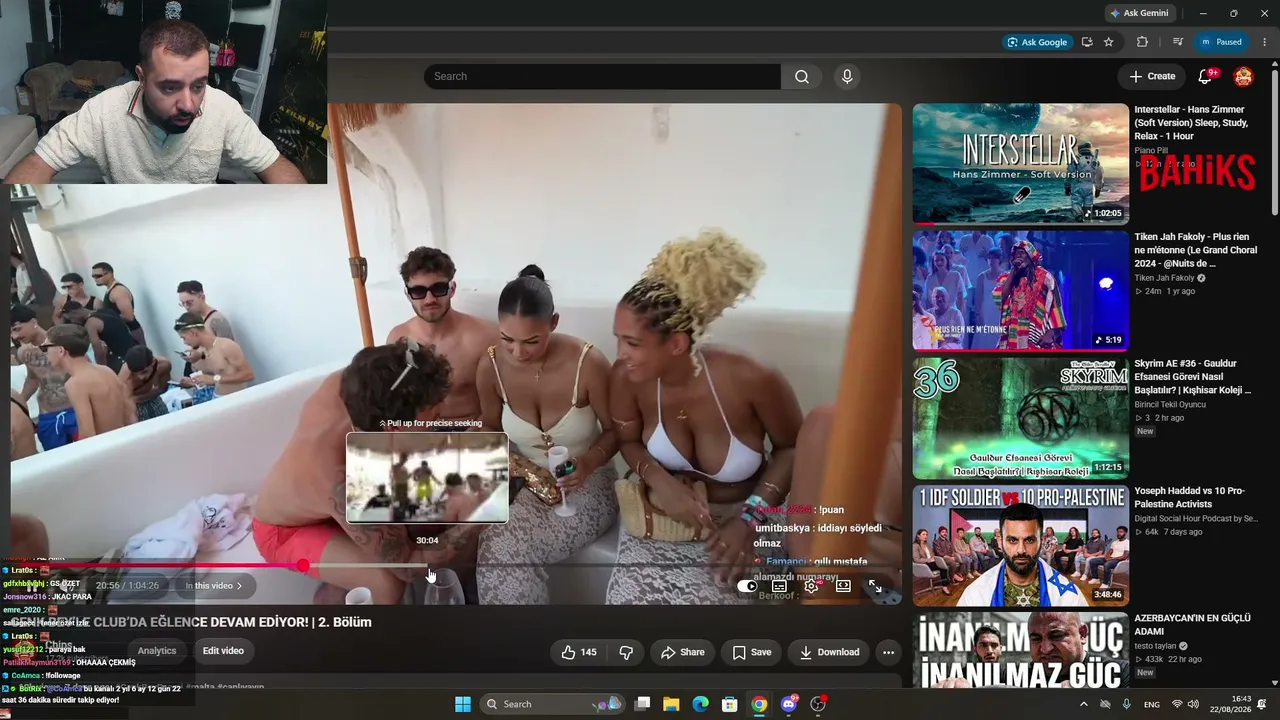The height and width of the screenshot is (720, 1280).
Task: Open the Windows Start menu
Action: (463, 704)
